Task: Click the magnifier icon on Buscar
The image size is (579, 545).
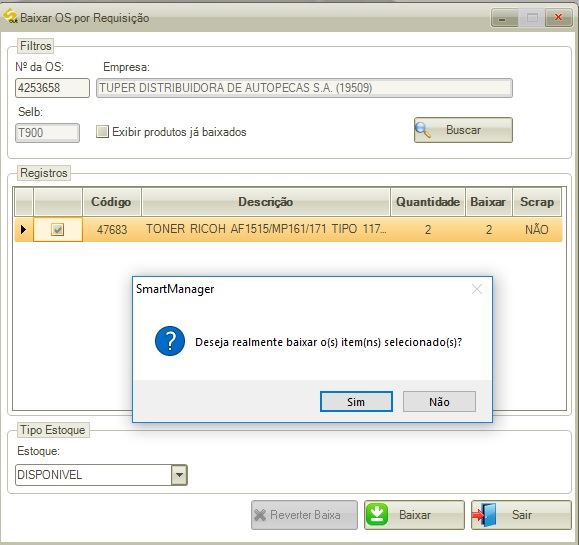Action: (423, 130)
